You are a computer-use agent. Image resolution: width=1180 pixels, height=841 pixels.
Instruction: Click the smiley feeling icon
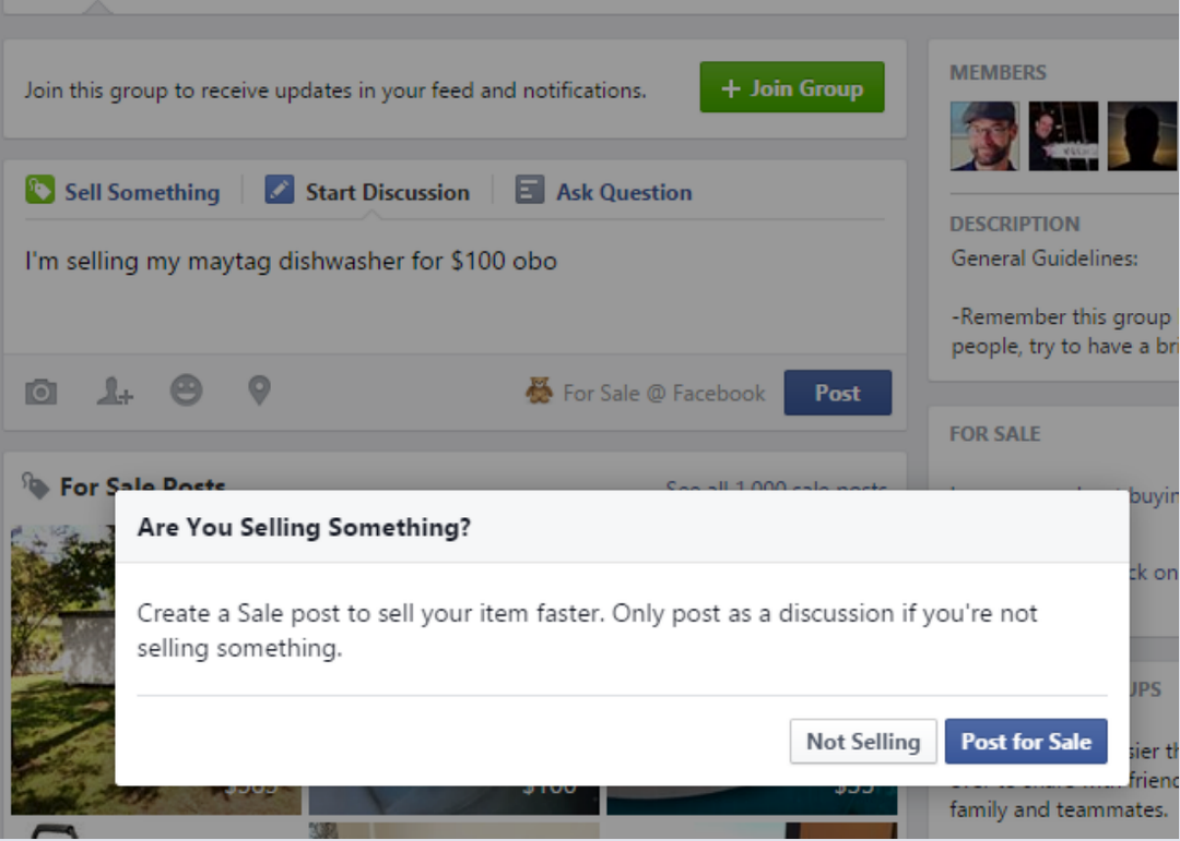point(186,390)
